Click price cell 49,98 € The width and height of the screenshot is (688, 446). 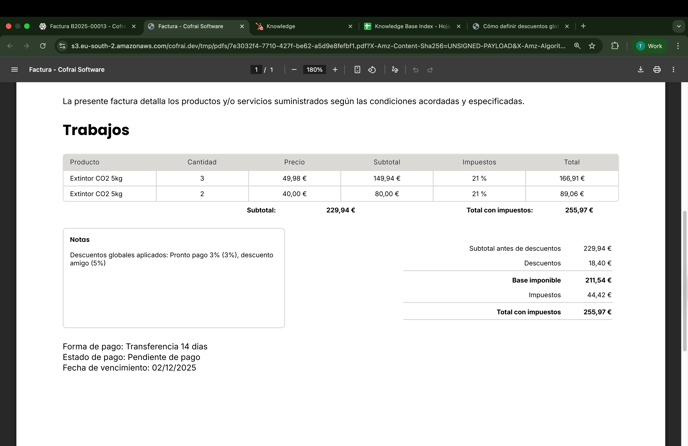pyautogui.click(x=294, y=178)
